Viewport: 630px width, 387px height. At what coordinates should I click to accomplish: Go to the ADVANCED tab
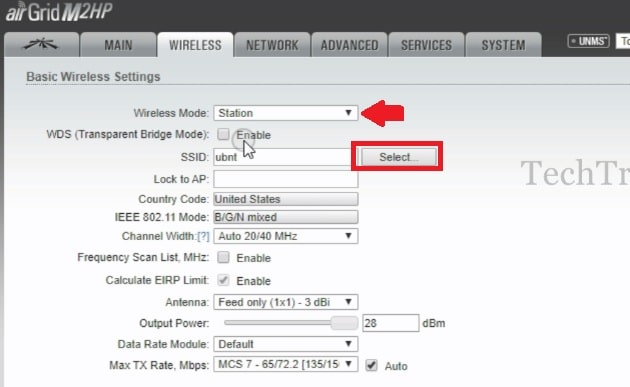(x=350, y=45)
